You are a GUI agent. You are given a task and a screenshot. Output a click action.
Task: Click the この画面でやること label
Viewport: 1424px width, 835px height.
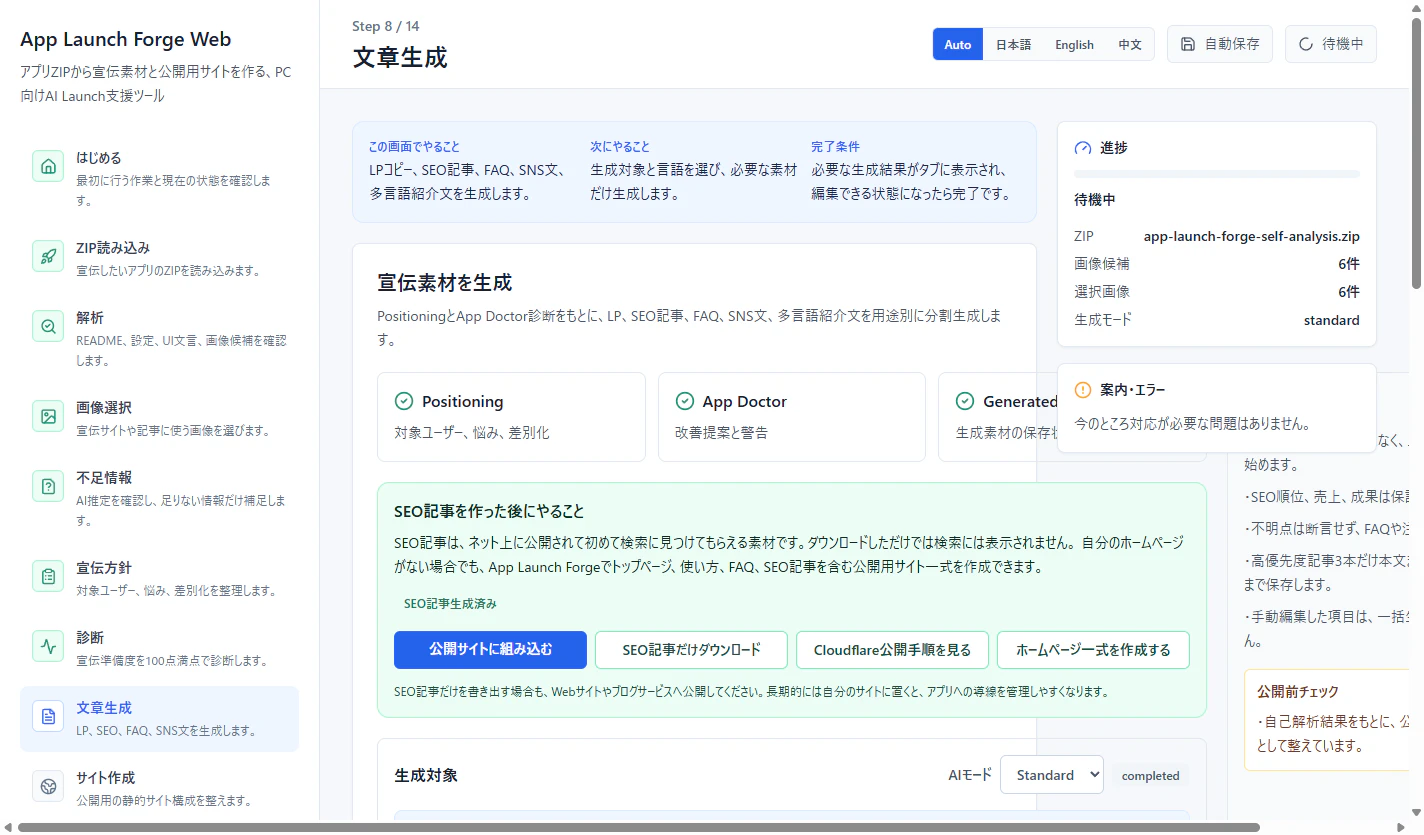pyautogui.click(x=414, y=146)
